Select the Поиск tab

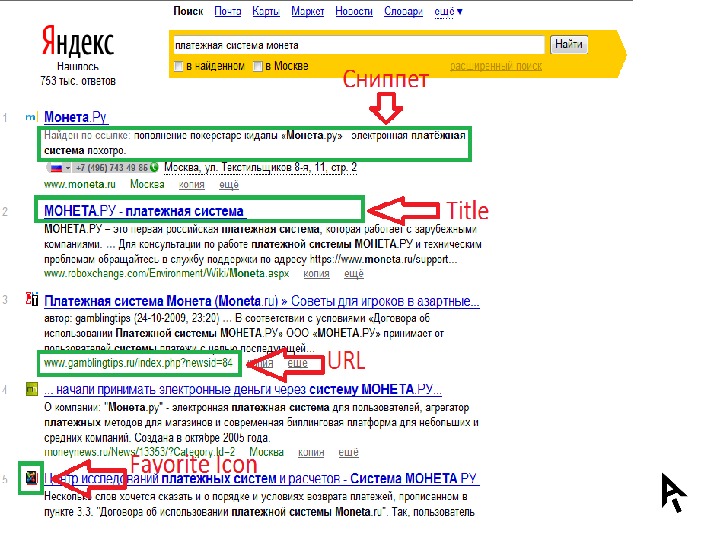point(188,11)
